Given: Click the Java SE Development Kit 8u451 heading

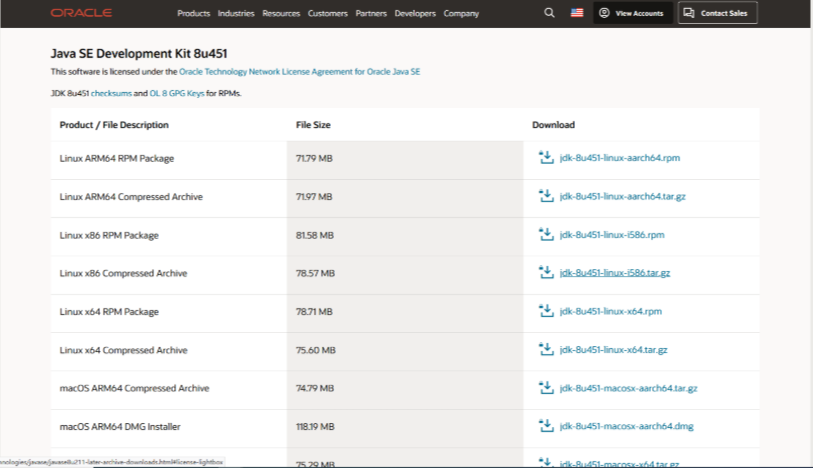Looking at the screenshot, I should [139, 53].
